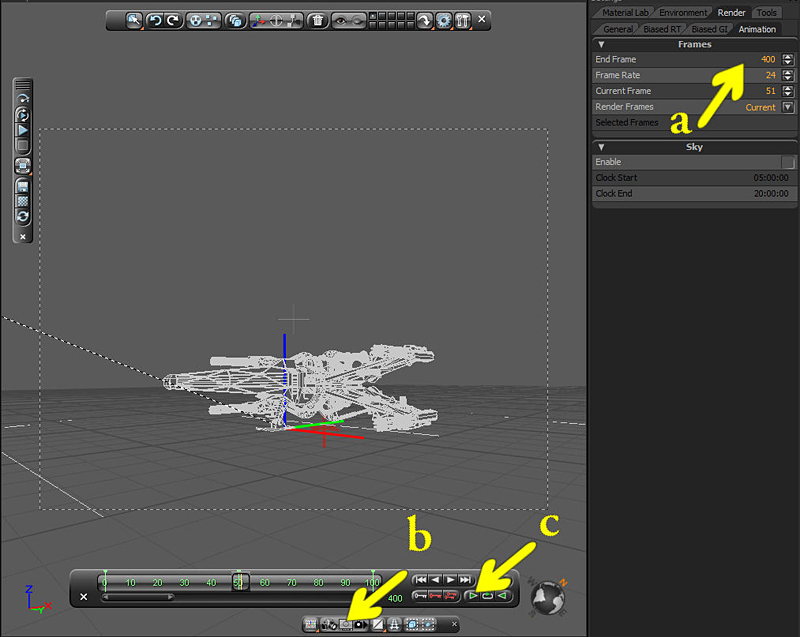Click the key icon on timeline

[x=421, y=596]
